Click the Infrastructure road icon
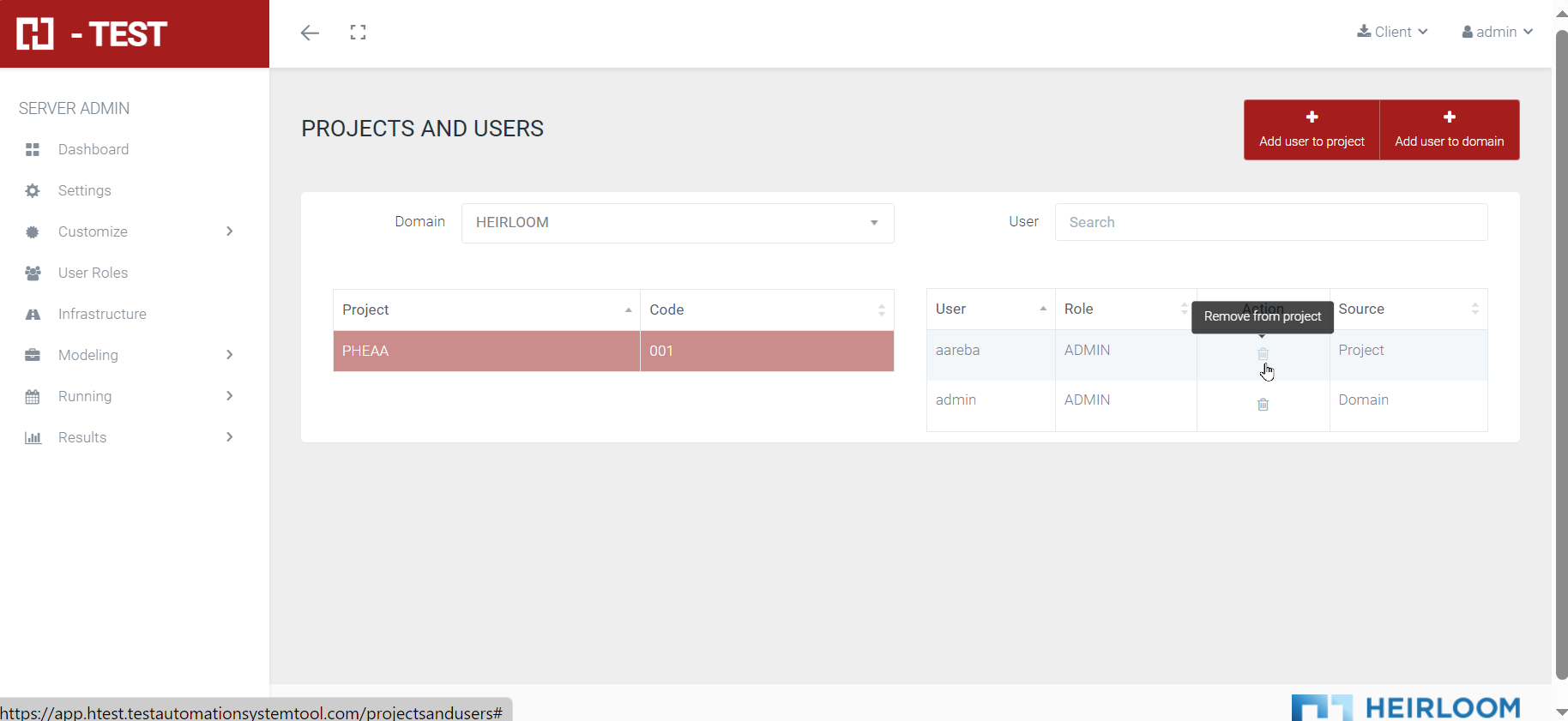This screenshot has height=721, width=1568. click(33, 315)
